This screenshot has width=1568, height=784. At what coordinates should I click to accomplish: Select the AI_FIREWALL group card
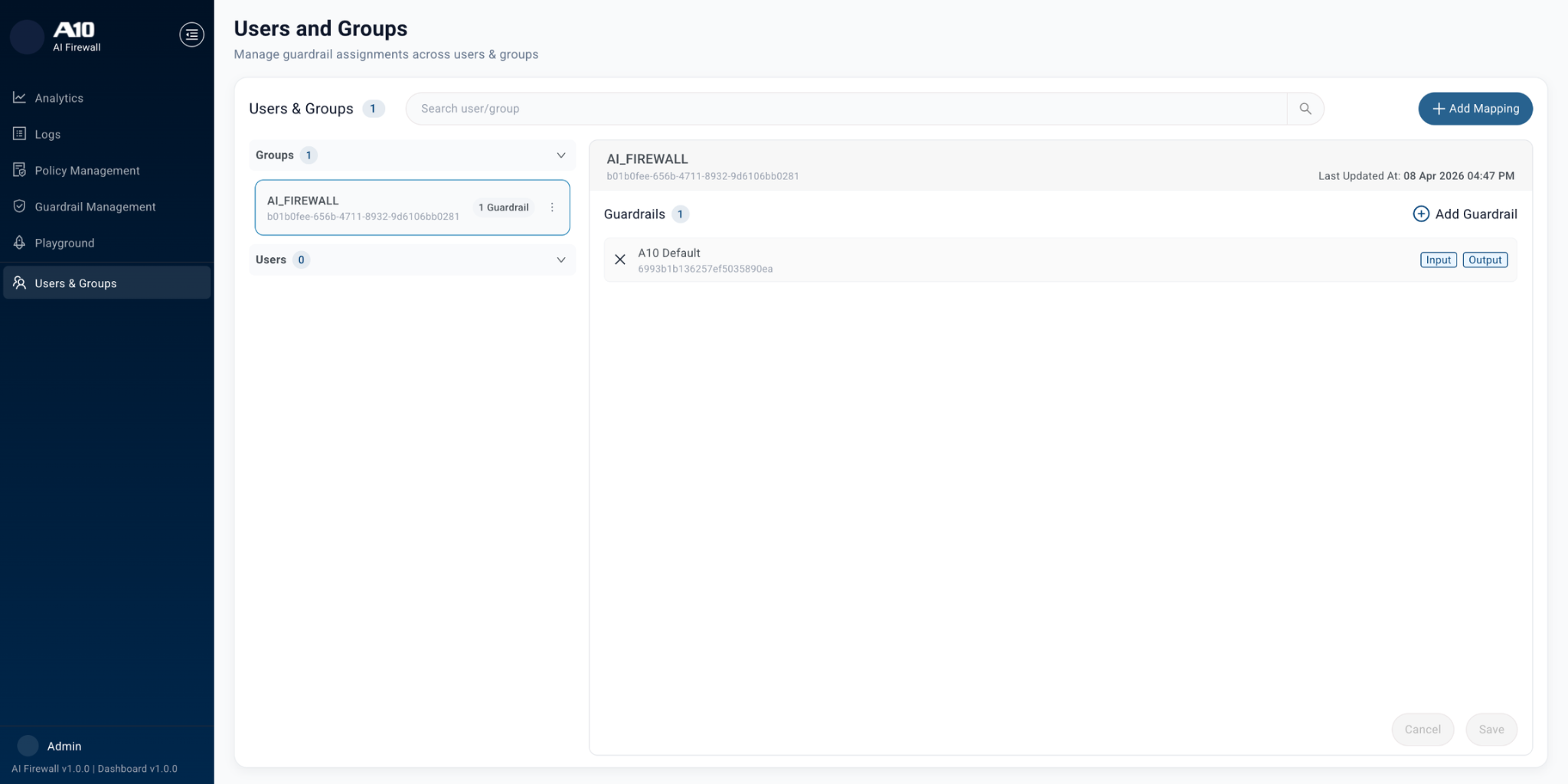point(367,207)
